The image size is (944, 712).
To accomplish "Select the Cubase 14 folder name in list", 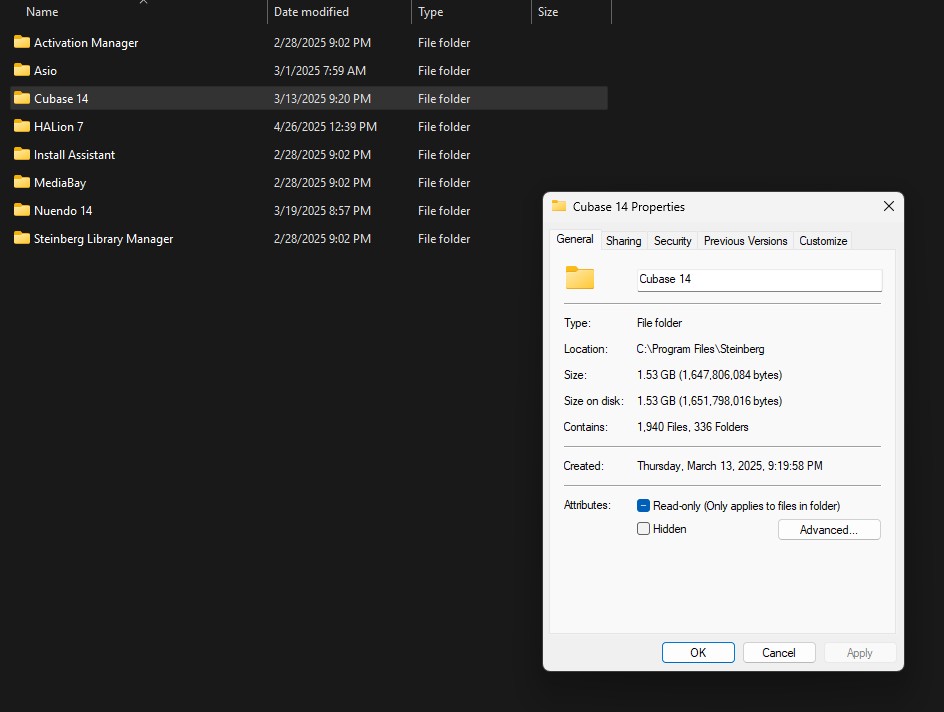I will [x=61, y=99].
